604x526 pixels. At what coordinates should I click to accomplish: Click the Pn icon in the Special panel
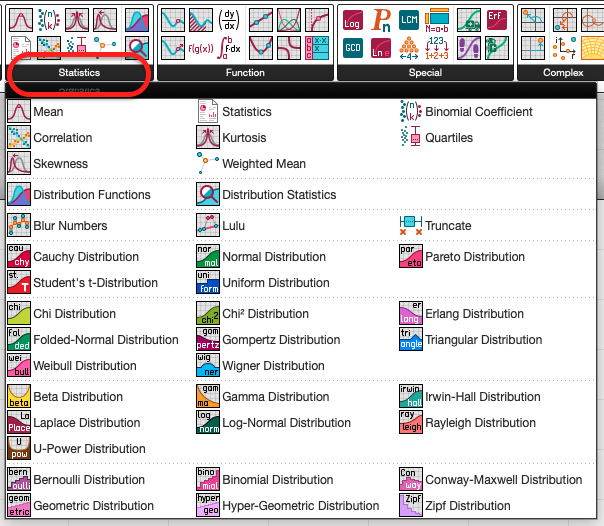pos(381,20)
